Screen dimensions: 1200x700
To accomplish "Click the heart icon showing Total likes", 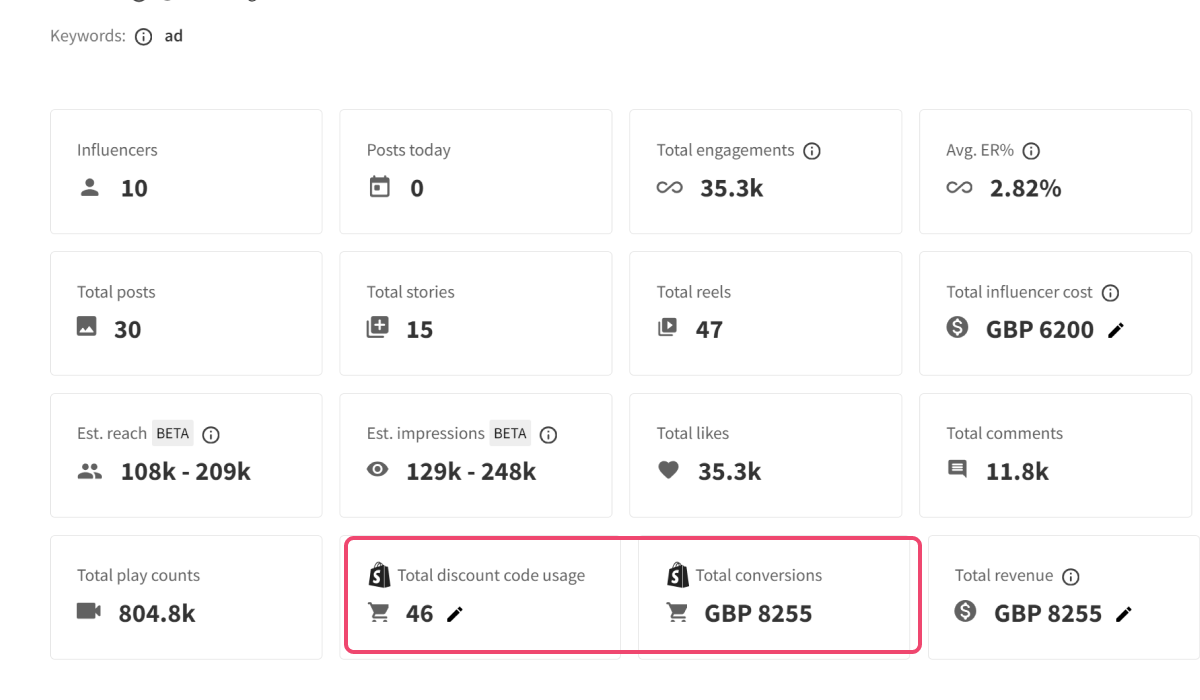I will click(667, 471).
